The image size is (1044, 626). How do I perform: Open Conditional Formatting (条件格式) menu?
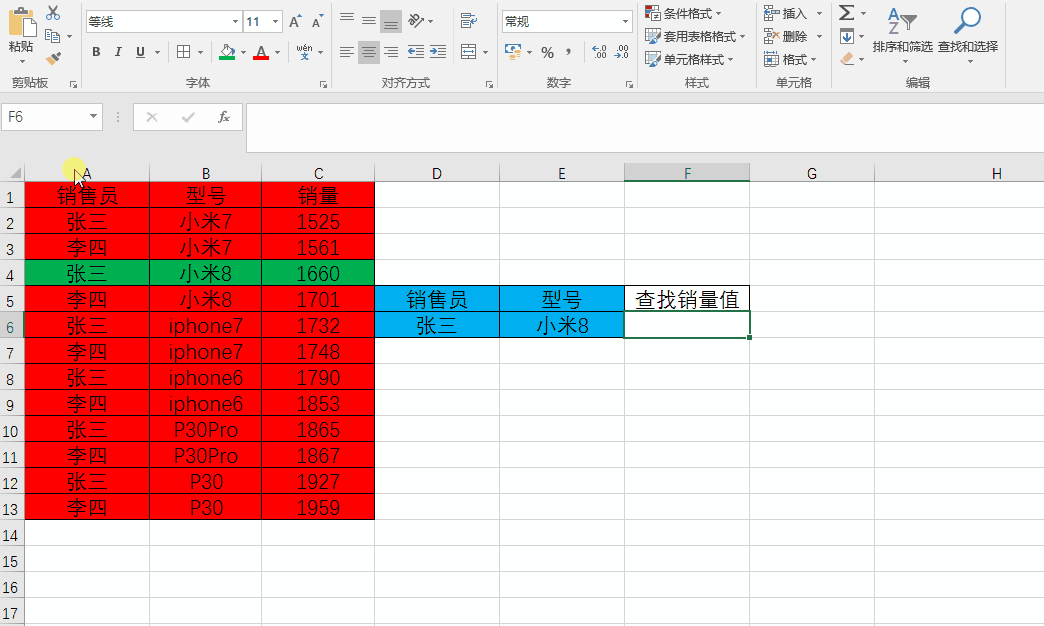tap(683, 13)
